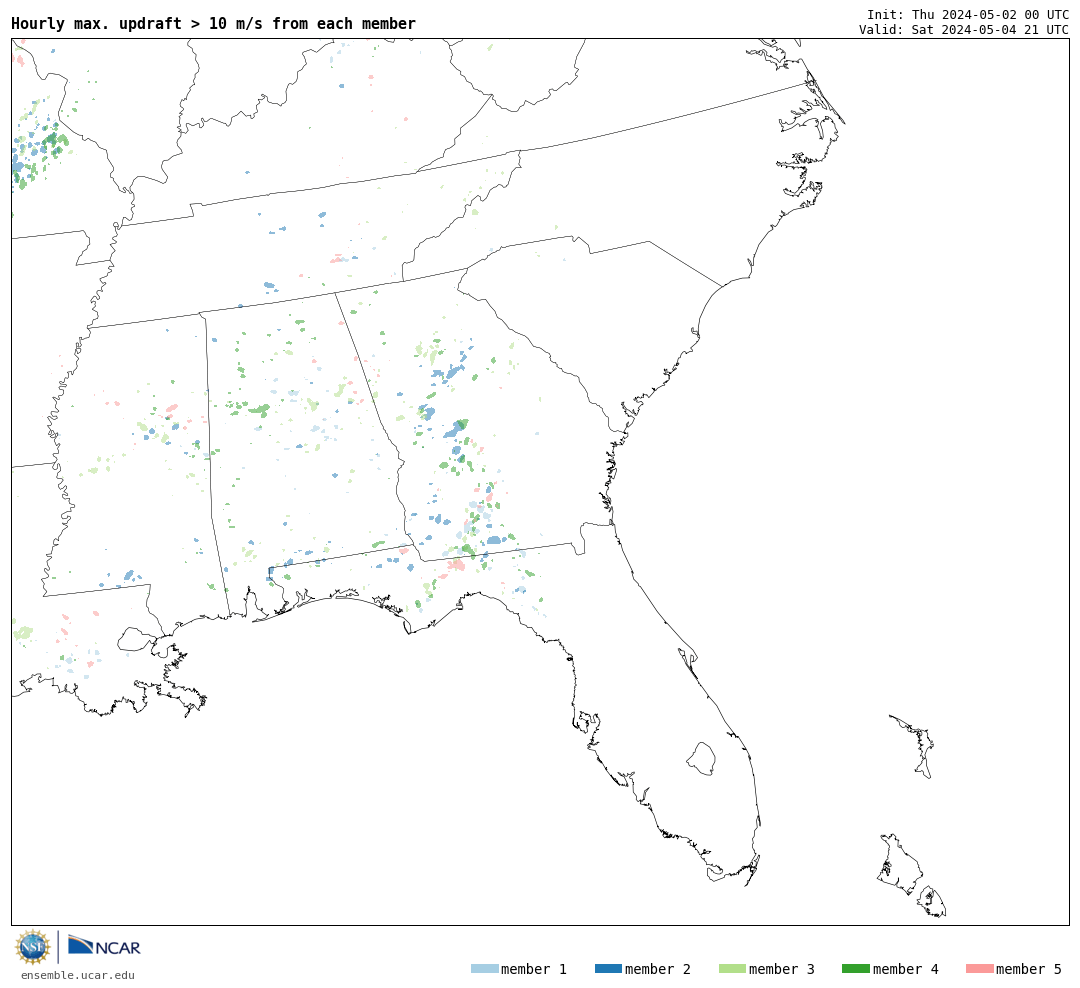Select the 'member 4' legend label
The height and width of the screenshot is (988, 1080).
(x=905, y=969)
